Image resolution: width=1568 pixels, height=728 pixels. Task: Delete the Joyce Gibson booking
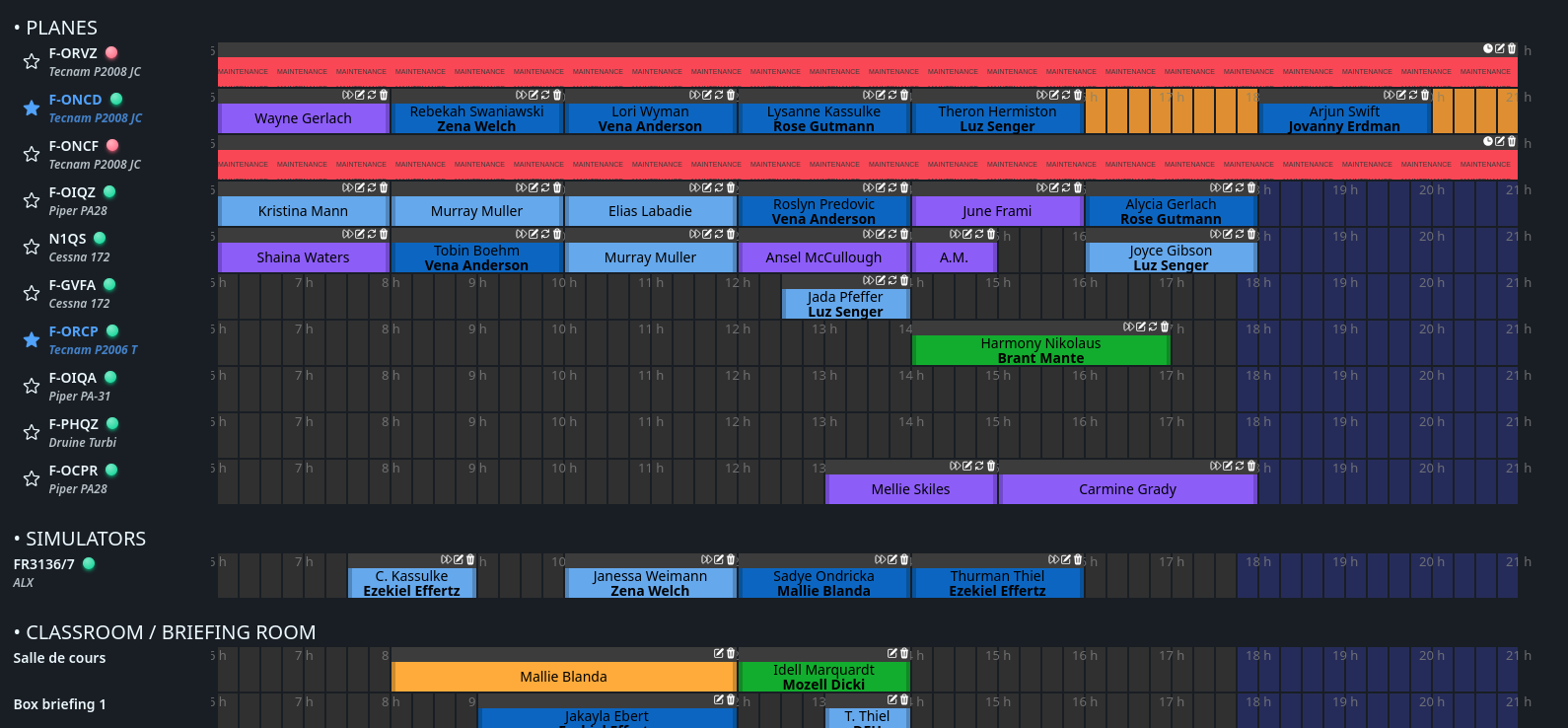1251,234
